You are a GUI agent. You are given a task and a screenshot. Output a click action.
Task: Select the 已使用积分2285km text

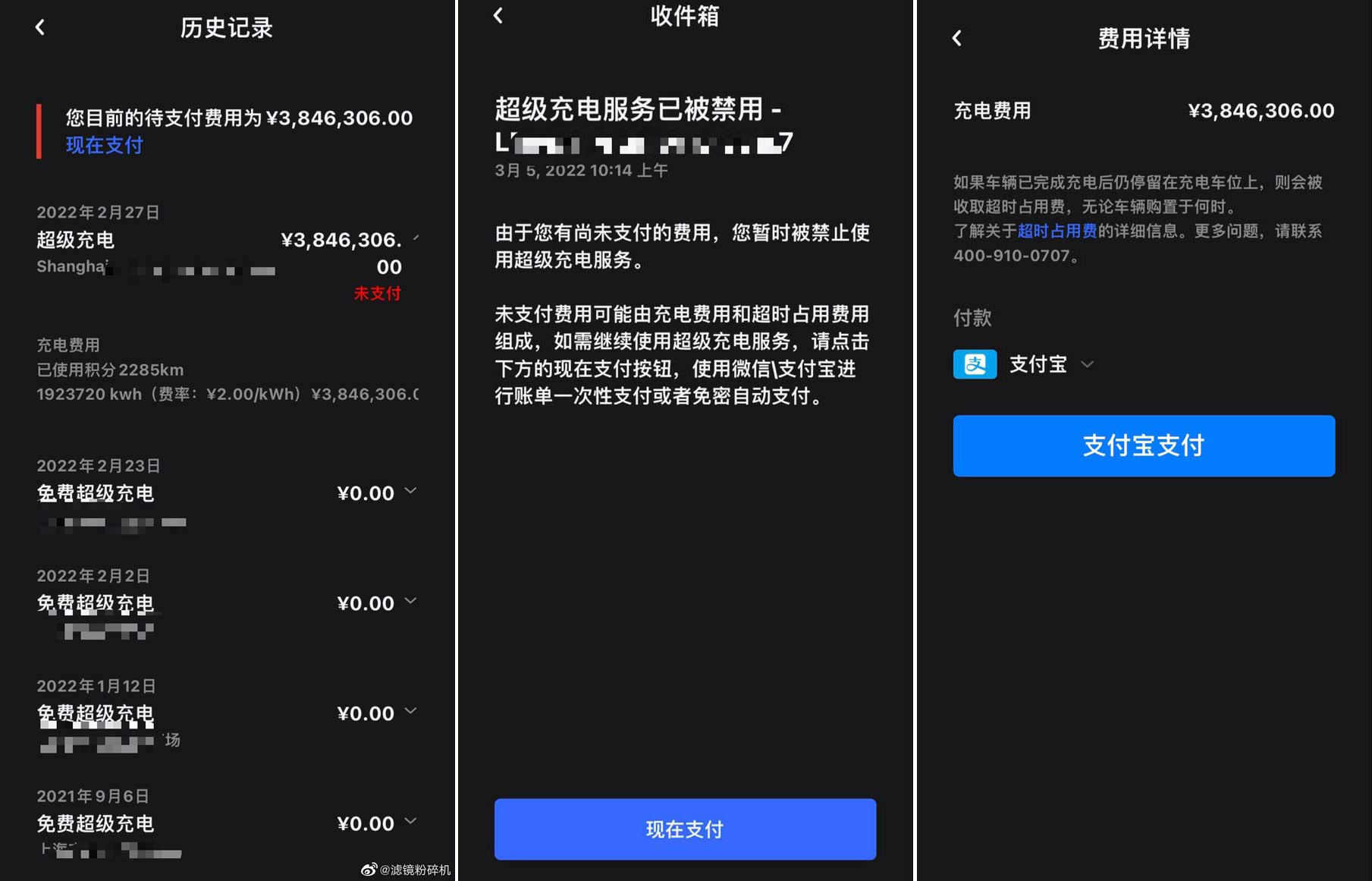[110, 370]
